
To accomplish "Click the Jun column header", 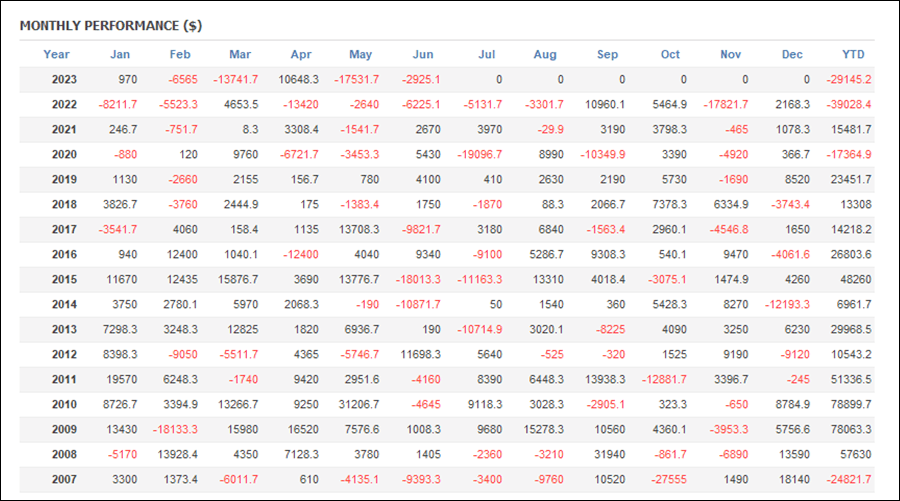I will (423, 55).
